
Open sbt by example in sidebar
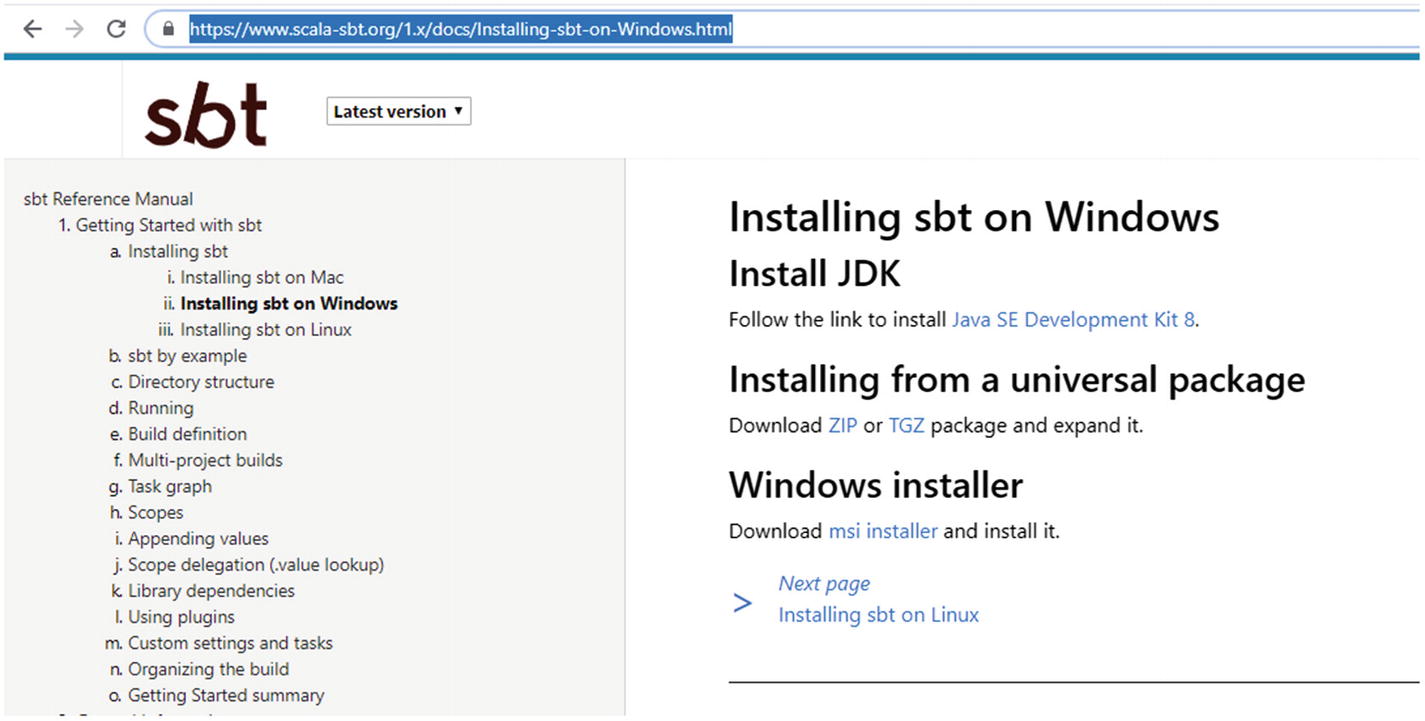(187, 356)
